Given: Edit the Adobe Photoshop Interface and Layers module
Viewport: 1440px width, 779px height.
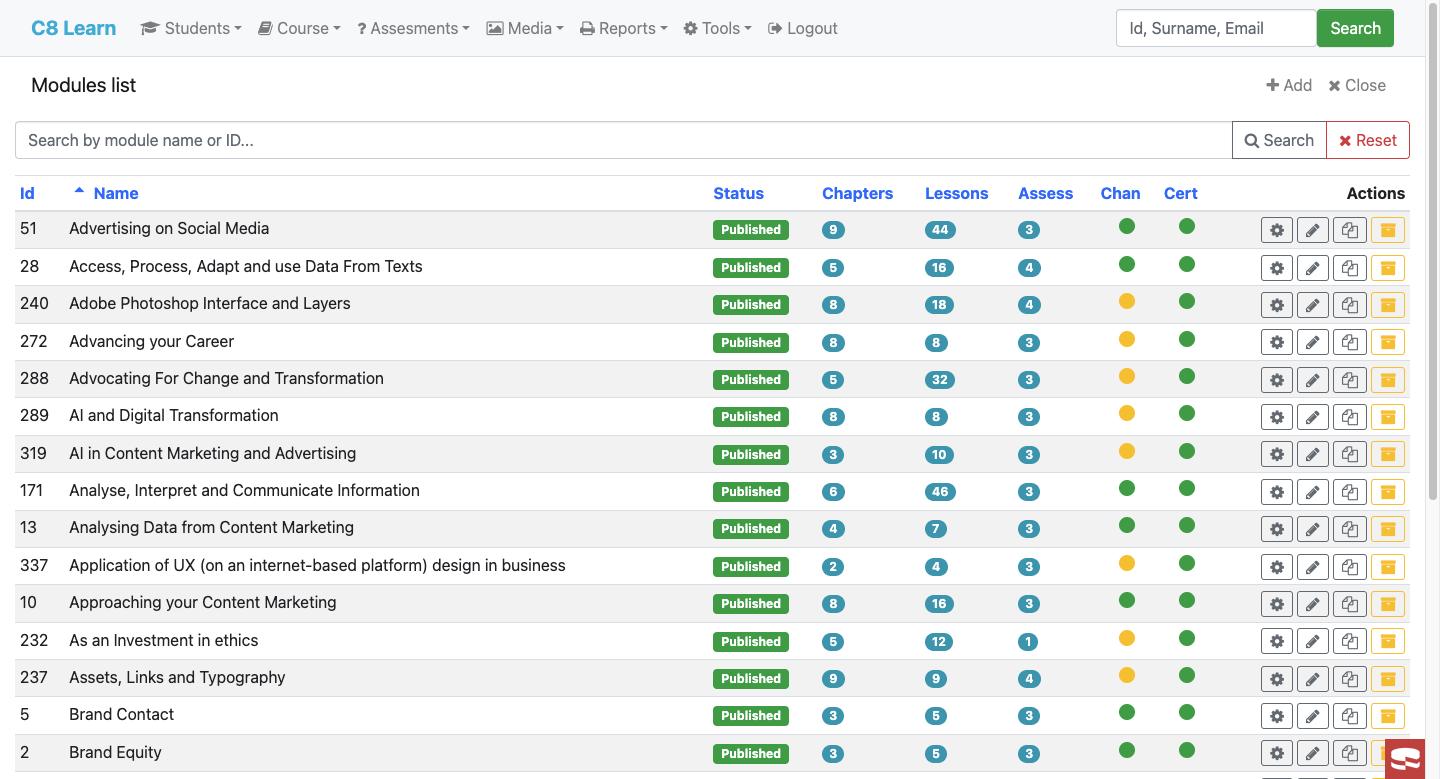Looking at the screenshot, I should [x=1313, y=305].
